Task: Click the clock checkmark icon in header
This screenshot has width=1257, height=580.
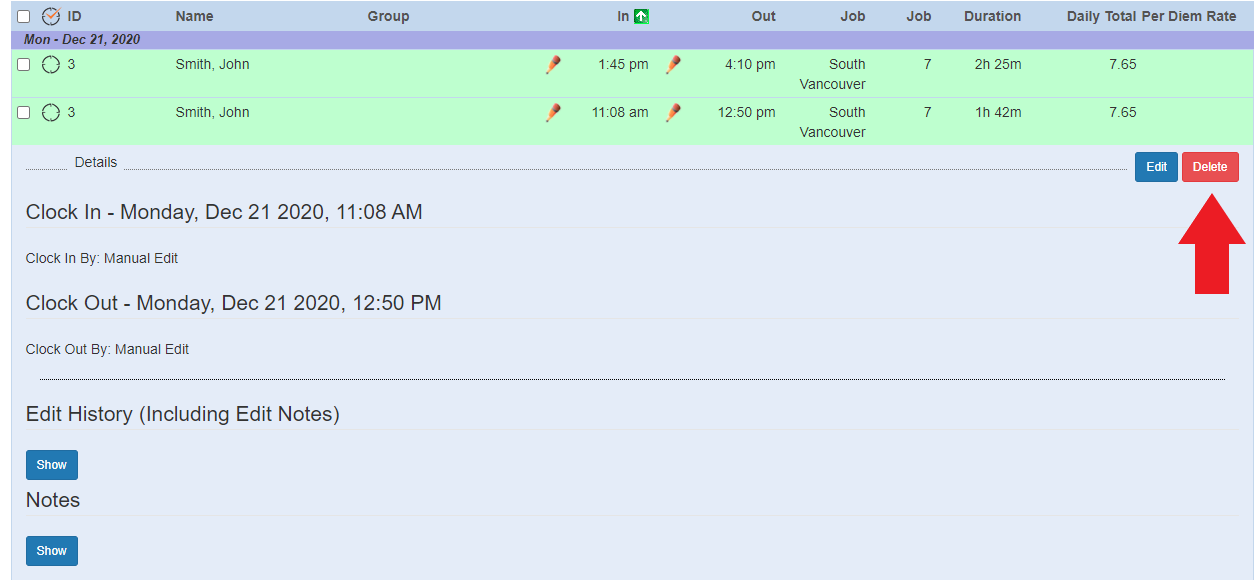Action: click(x=51, y=16)
